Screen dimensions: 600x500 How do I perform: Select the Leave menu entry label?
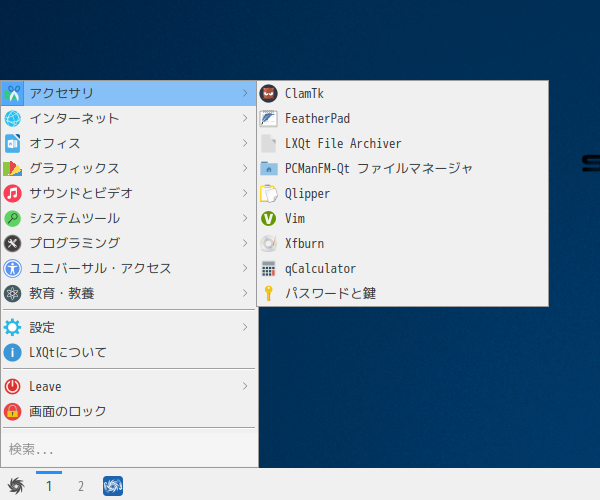coord(45,386)
